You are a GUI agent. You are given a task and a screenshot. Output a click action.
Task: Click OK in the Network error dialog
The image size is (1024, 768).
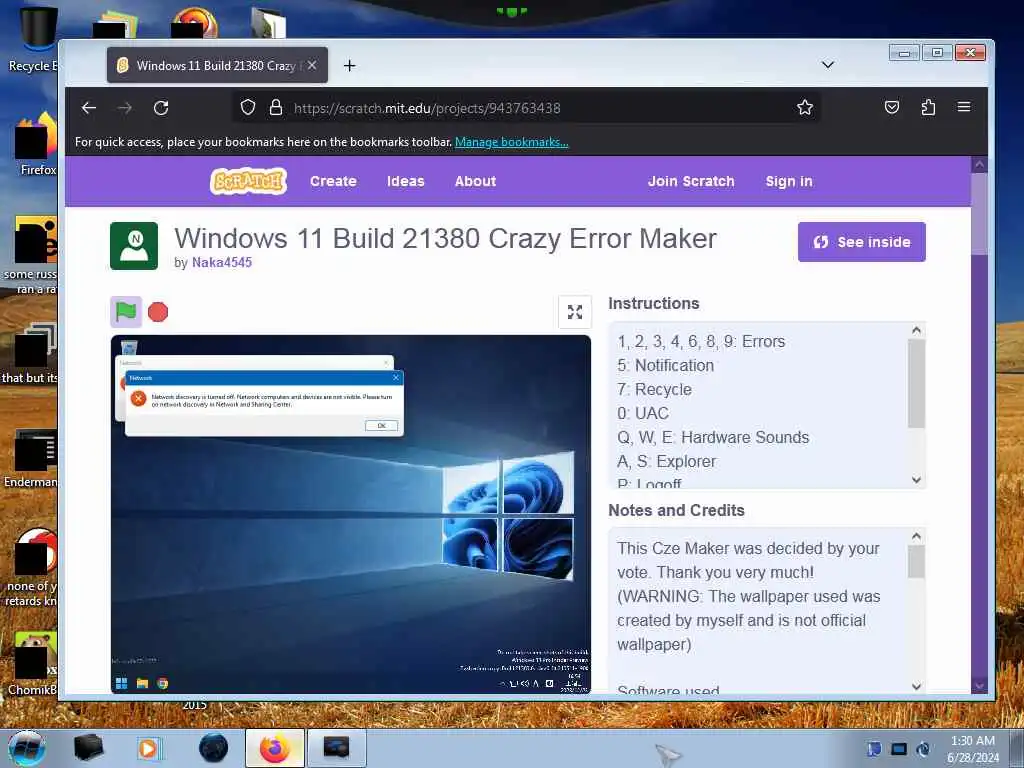(x=381, y=425)
